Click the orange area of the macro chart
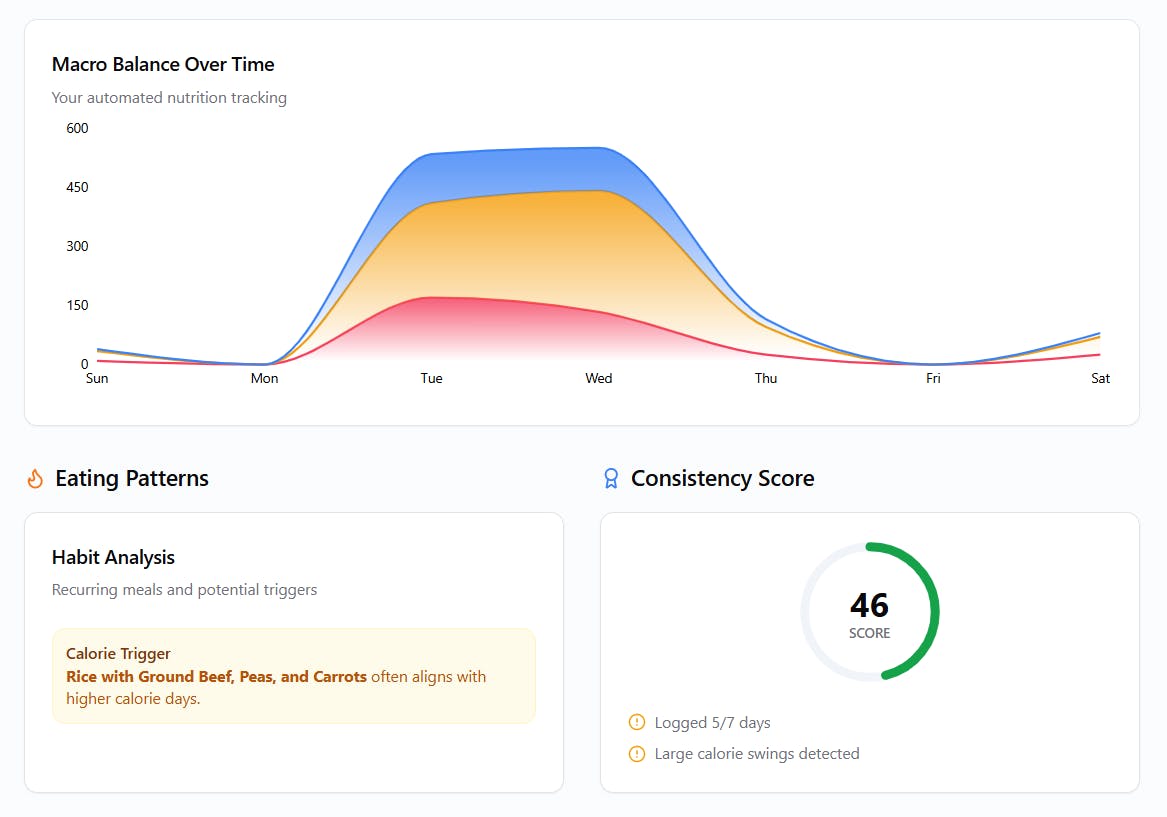The image size is (1167, 817). point(514,246)
